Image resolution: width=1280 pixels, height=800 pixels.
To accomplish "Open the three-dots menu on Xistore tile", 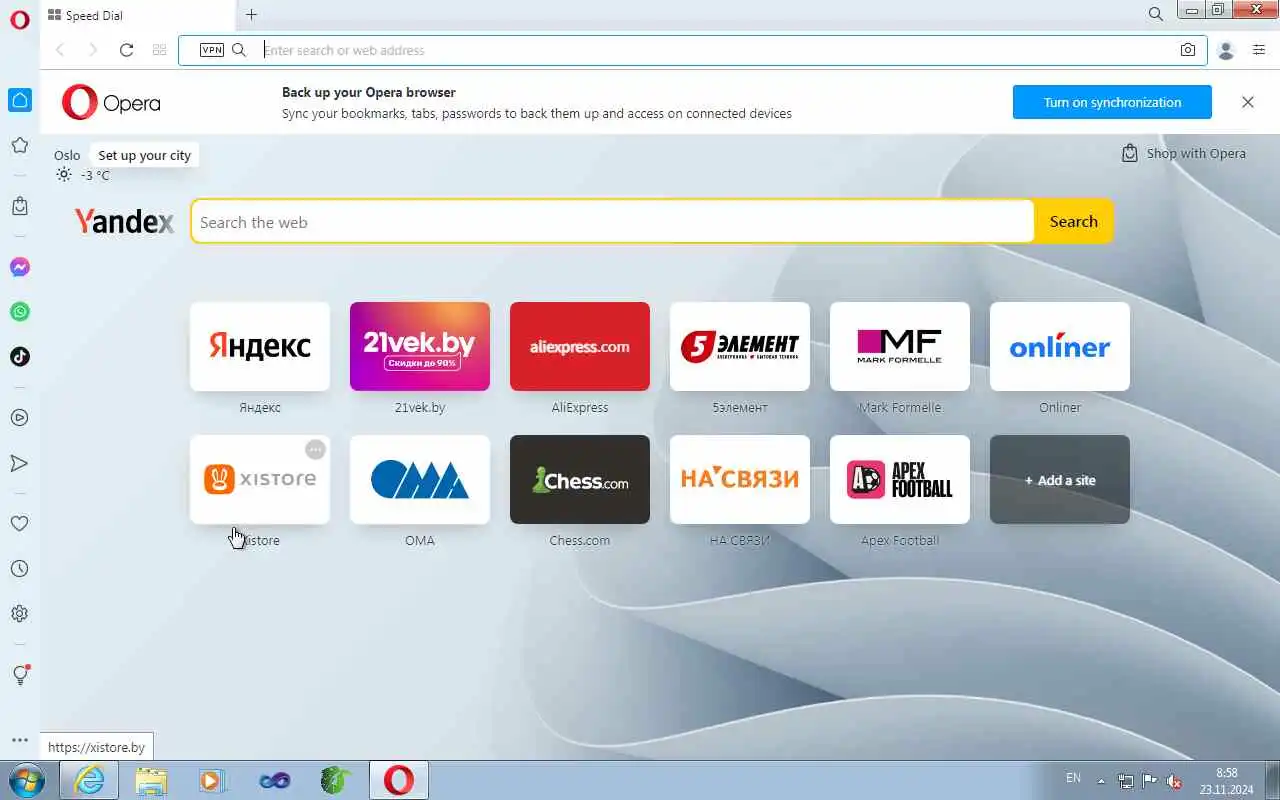I will coord(315,450).
